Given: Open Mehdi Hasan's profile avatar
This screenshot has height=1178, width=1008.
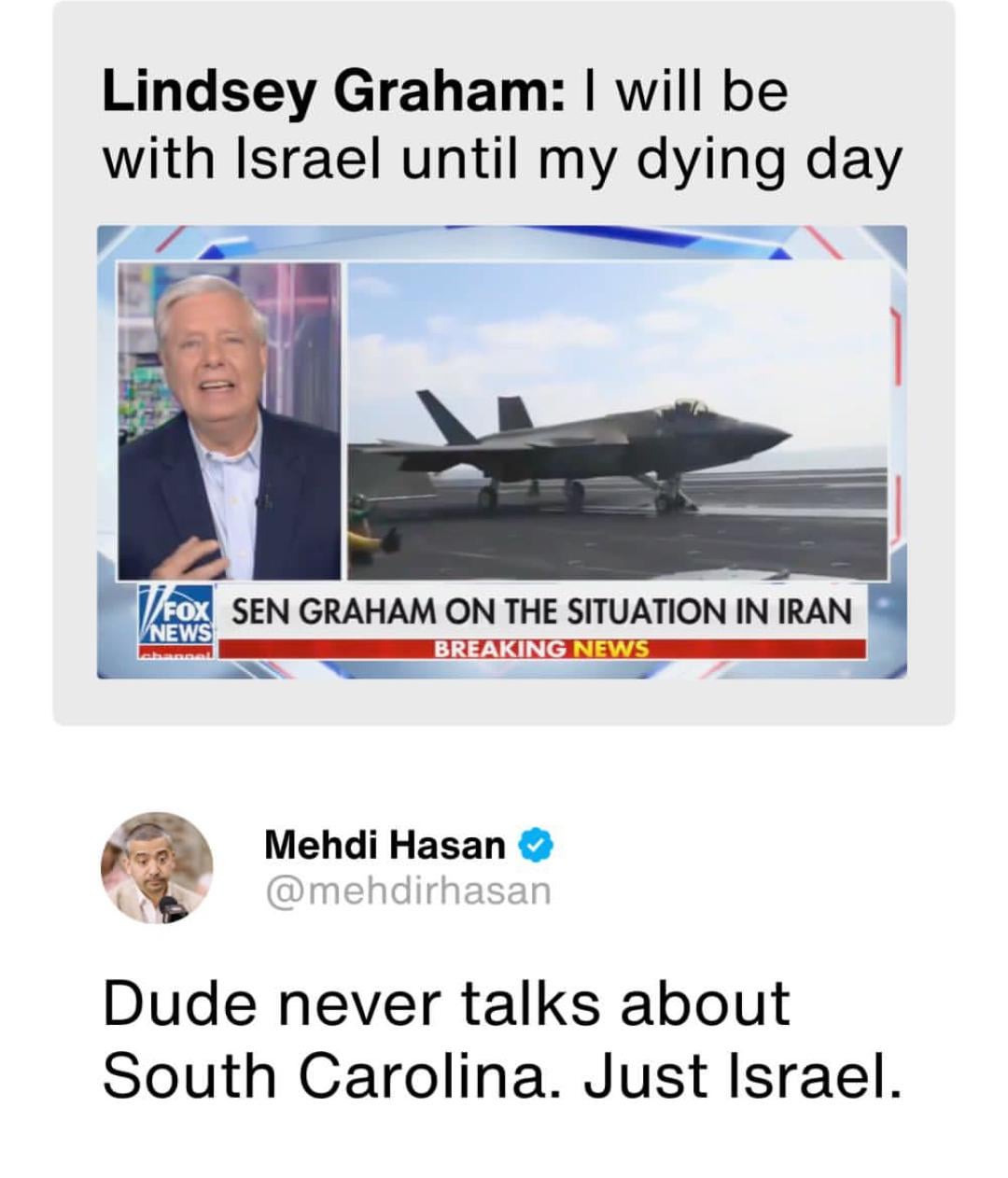Looking at the screenshot, I should [156, 866].
